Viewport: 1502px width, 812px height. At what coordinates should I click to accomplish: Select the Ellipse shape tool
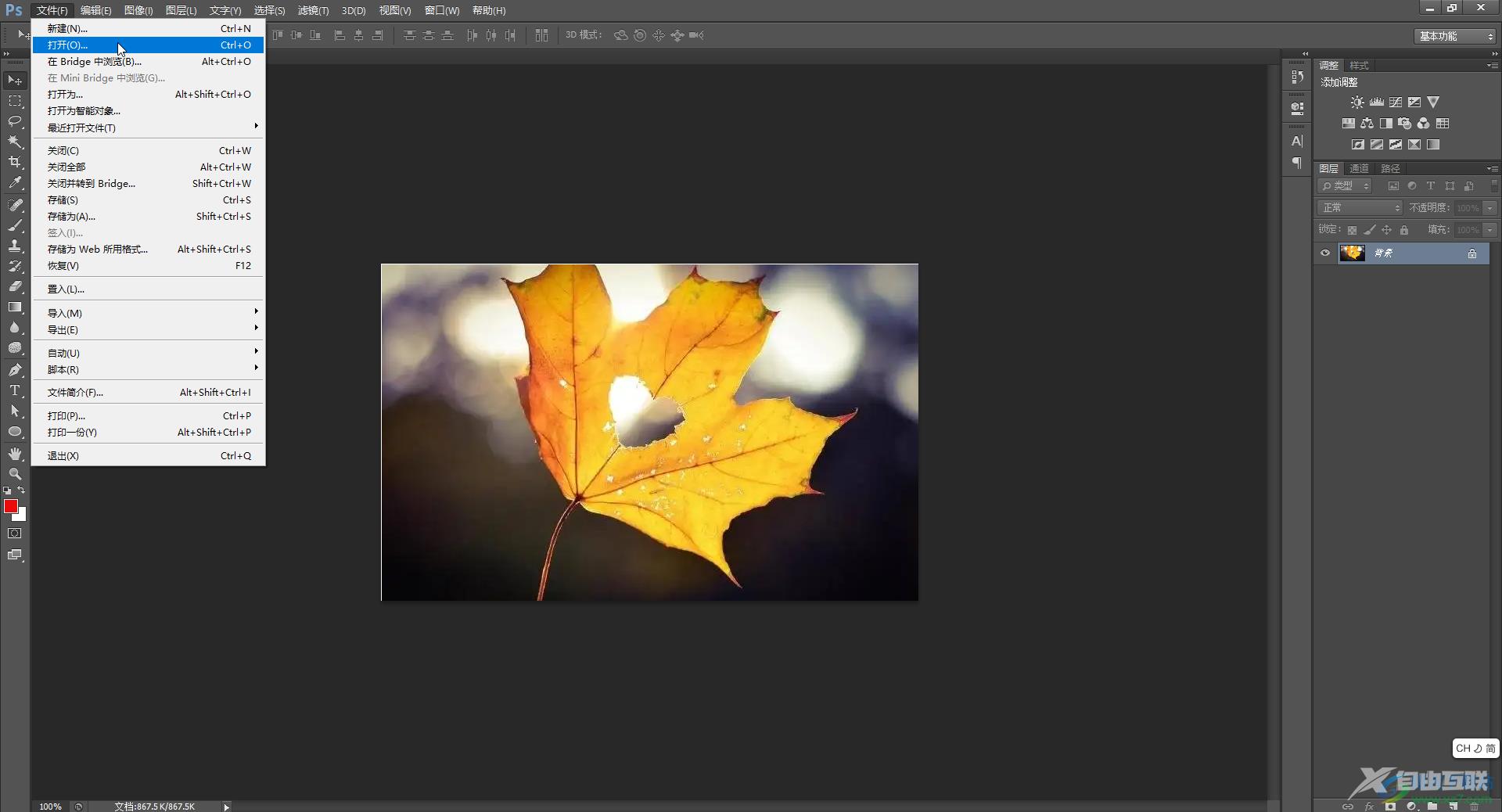(15, 431)
